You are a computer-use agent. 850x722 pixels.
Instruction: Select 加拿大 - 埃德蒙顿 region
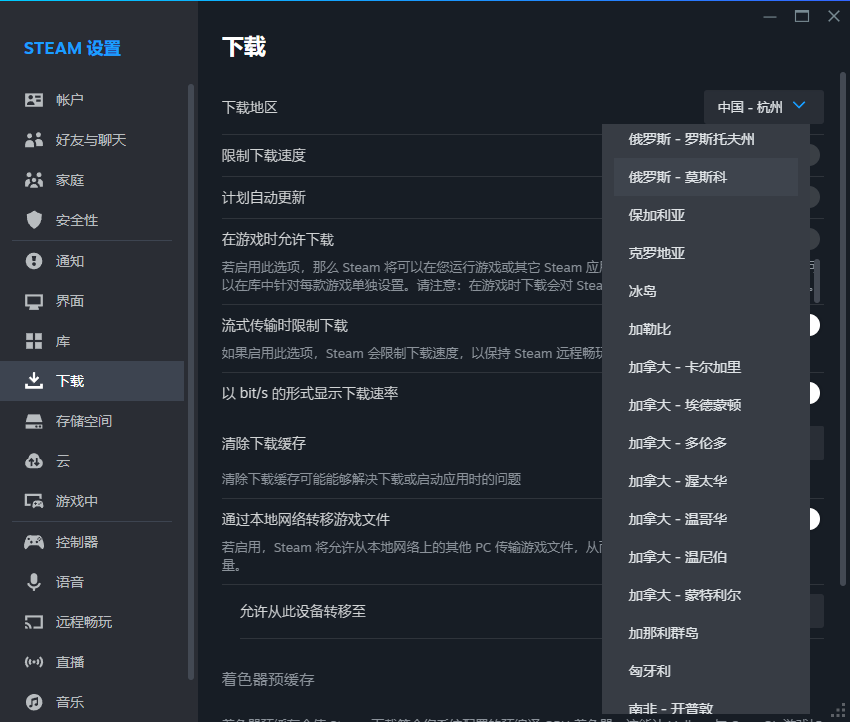[x=705, y=405]
